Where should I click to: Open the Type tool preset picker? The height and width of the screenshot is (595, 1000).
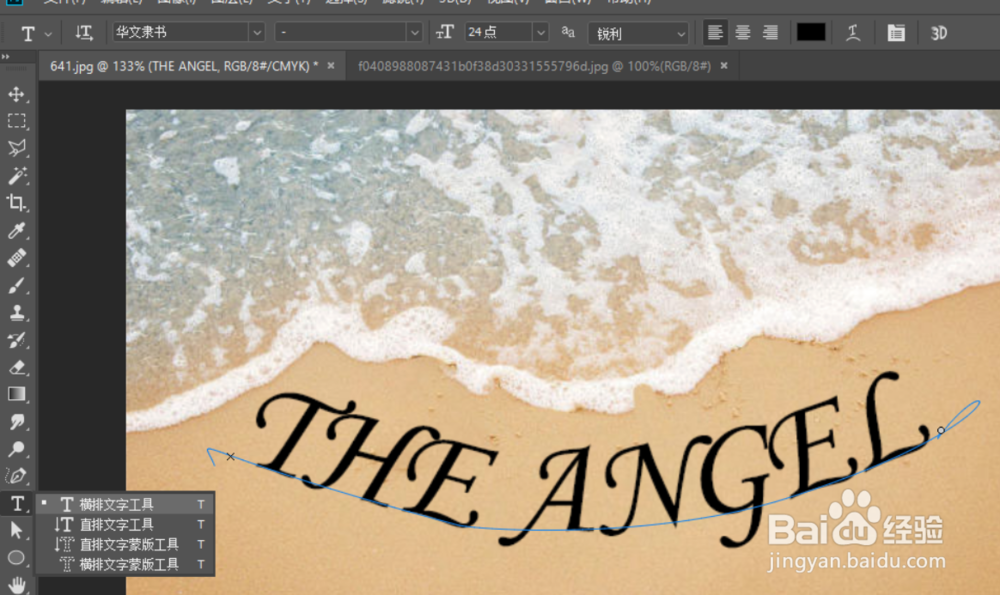[x=34, y=33]
